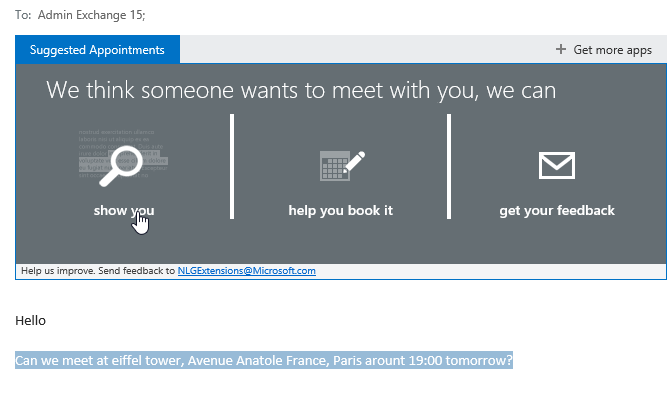The width and height of the screenshot is (672, 409).
Task: Click the recipient 'Admin Exchange 15;'
Action: click(x=91, y=15)
